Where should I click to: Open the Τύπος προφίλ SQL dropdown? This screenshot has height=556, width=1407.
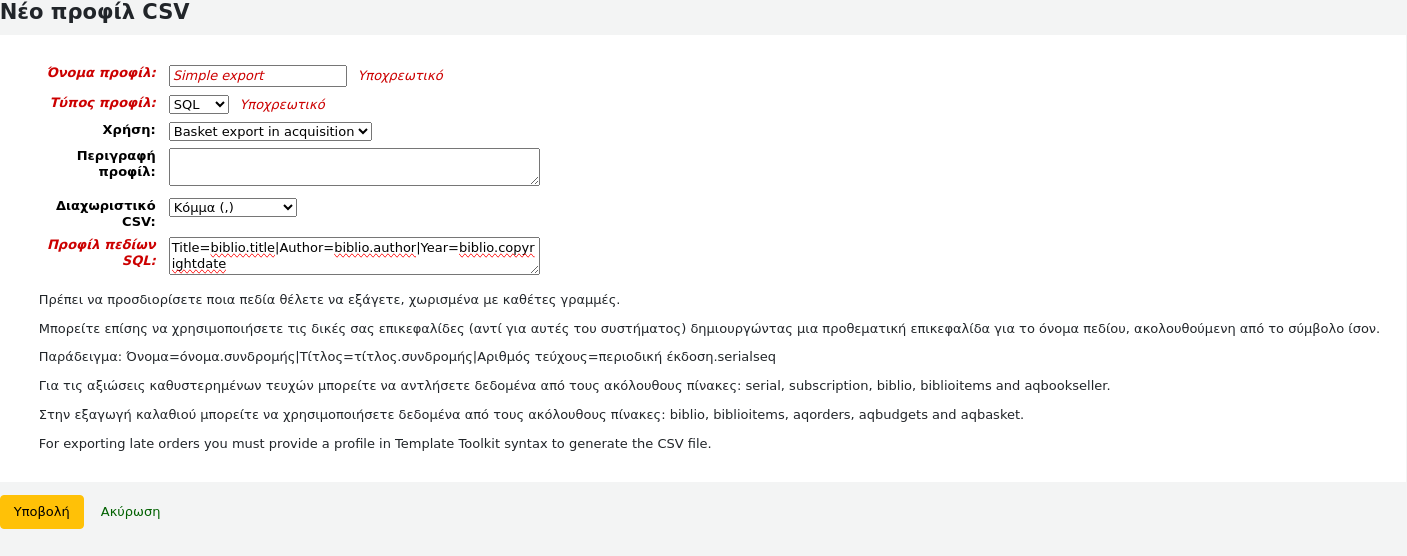tap(198, 105)
